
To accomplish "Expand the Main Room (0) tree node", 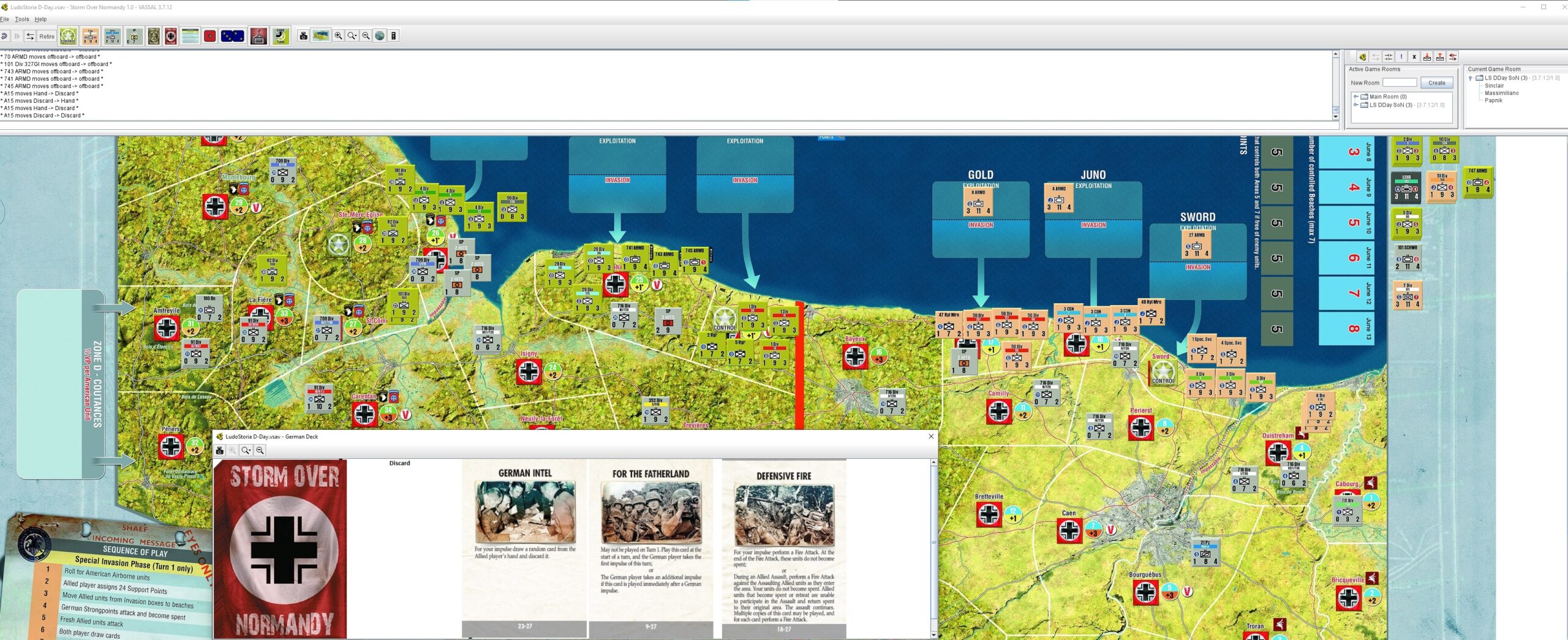I will pyautogui.click(x=1356, y=97).
